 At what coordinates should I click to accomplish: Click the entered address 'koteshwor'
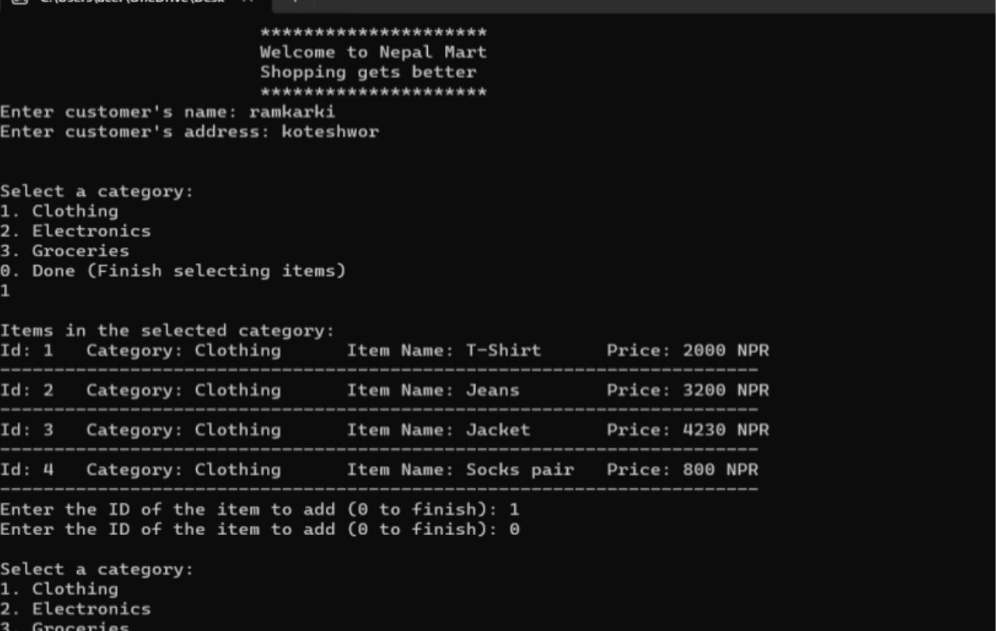(x=330, y=132)
